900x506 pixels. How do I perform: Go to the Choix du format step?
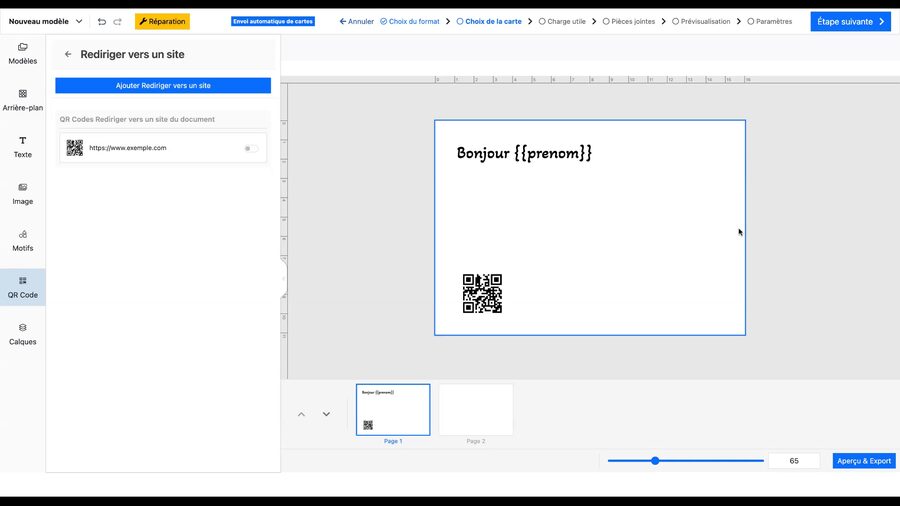(410, 21)
